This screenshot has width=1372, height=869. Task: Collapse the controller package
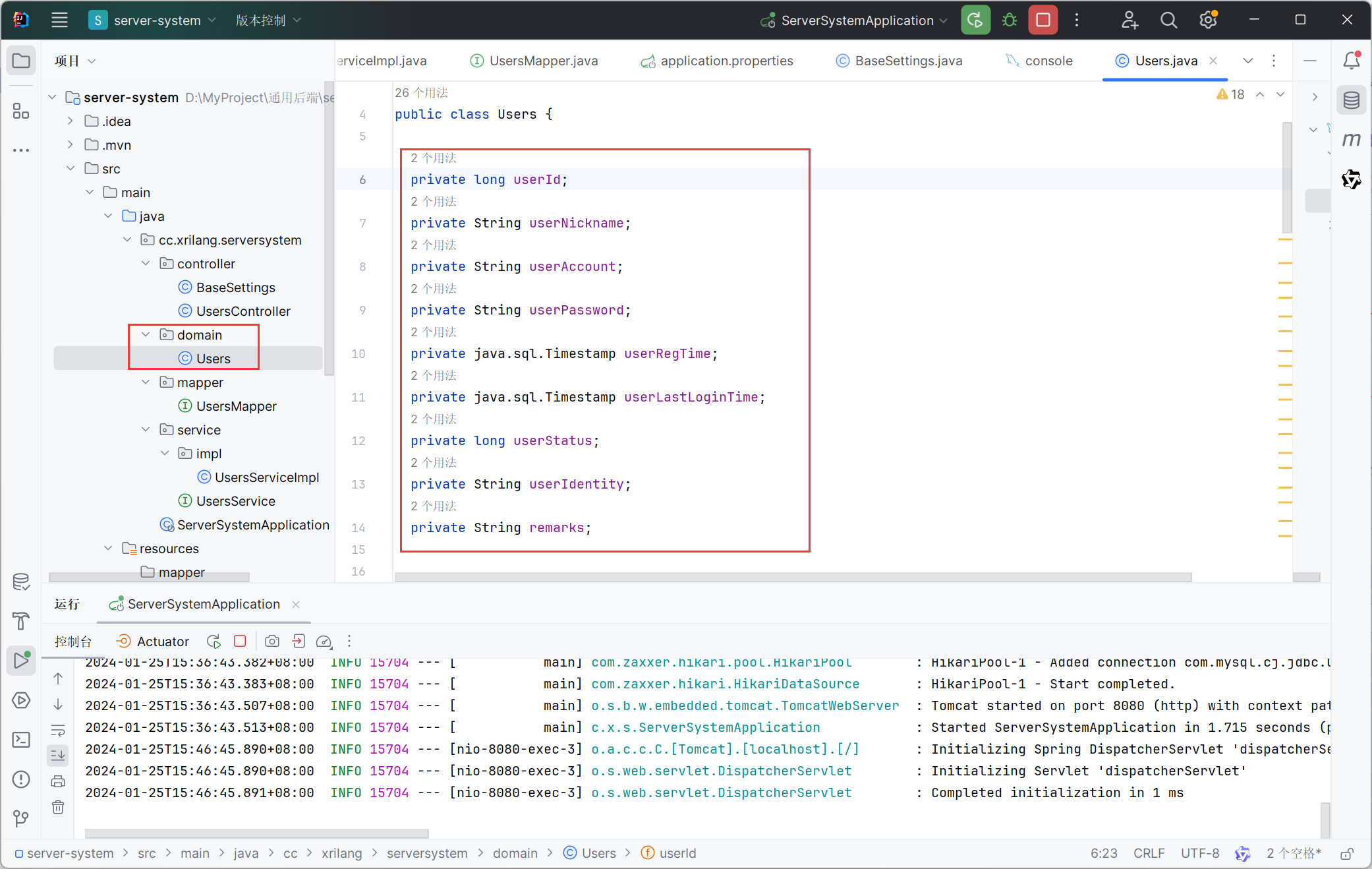pos(146,264)
